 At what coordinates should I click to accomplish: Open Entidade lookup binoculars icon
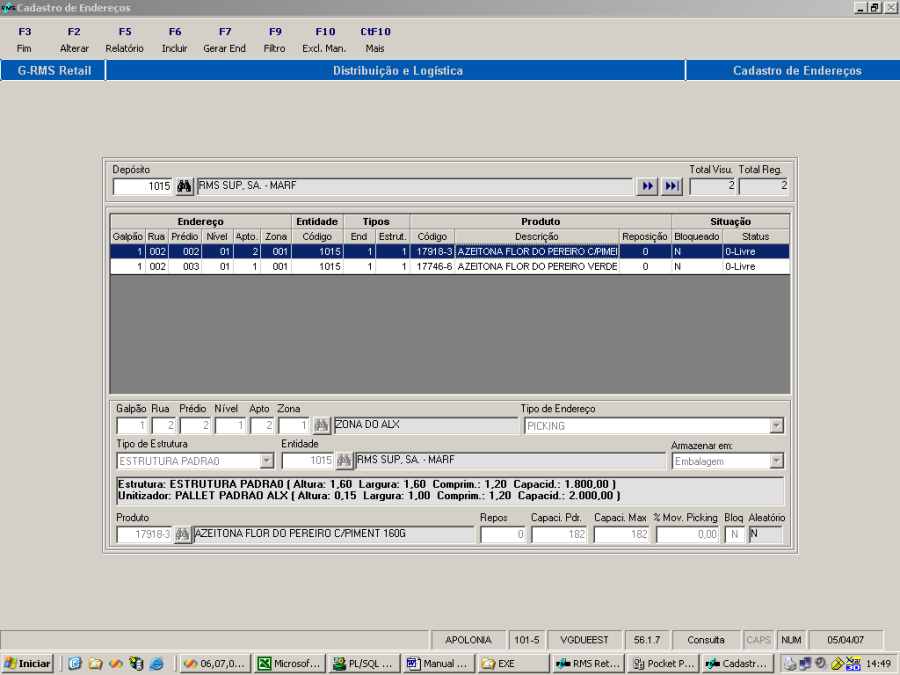coord(344,460)
